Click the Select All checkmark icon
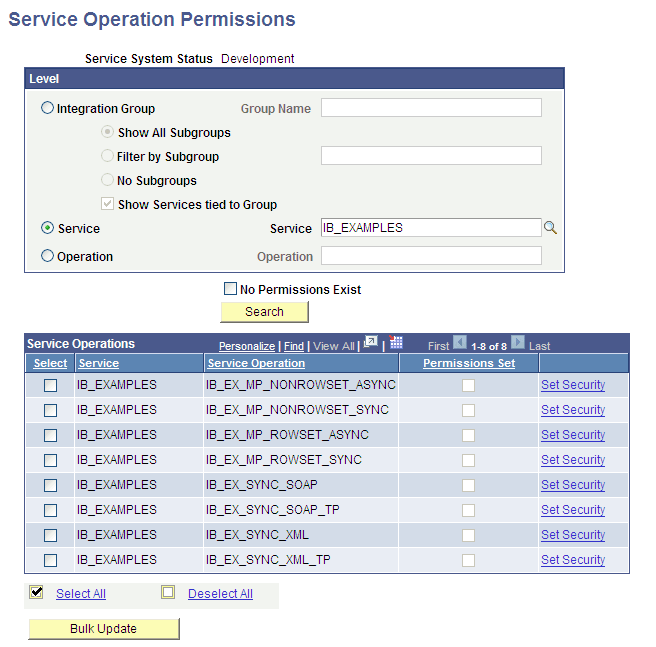 [x=36, y=592]
